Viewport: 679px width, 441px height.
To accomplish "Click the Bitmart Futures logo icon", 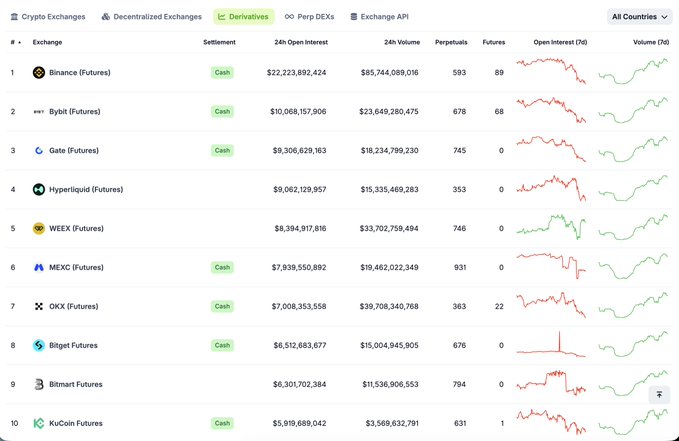I will pyautogui.click(x=39, y=384).
